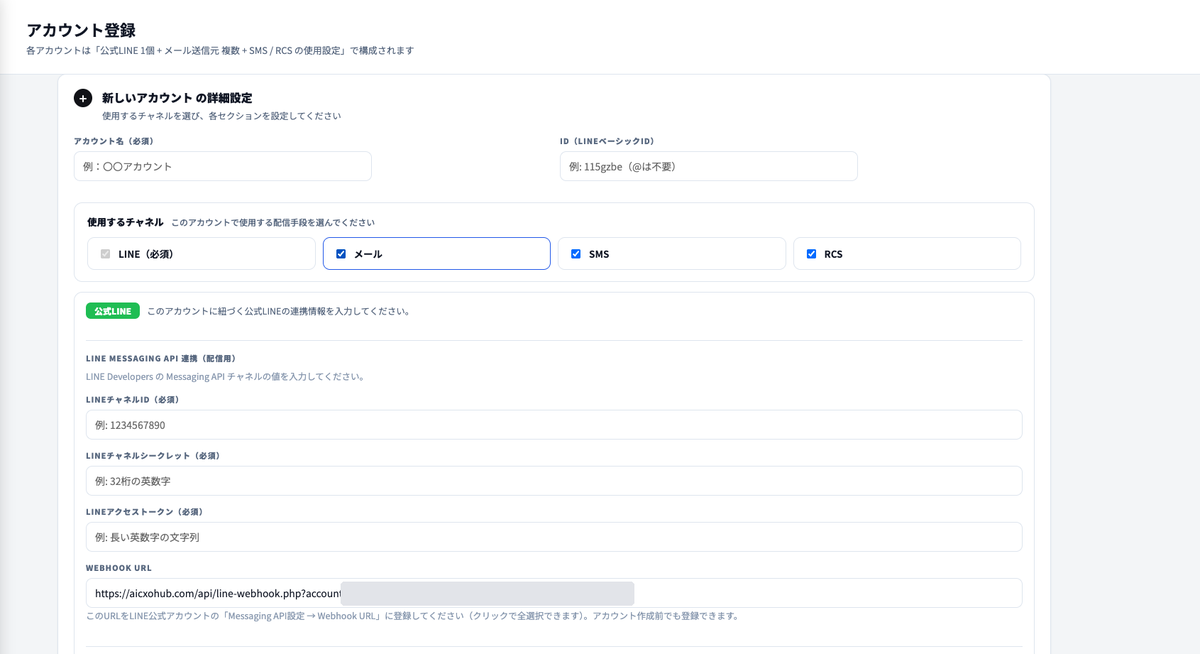Click the LINEアクセストークン input field
1200x654 pixels.
click(554, 537)
